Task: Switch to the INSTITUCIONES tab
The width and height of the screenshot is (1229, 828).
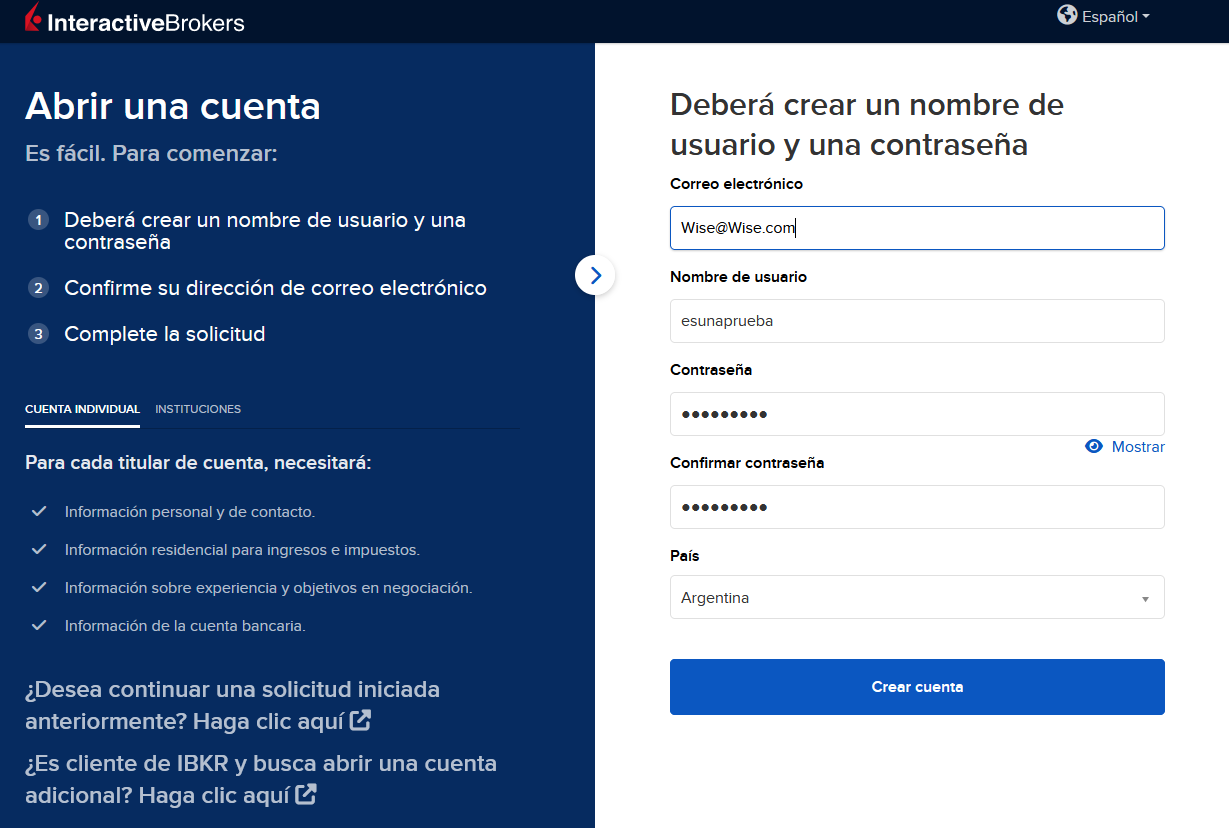Action: (198, 409)
